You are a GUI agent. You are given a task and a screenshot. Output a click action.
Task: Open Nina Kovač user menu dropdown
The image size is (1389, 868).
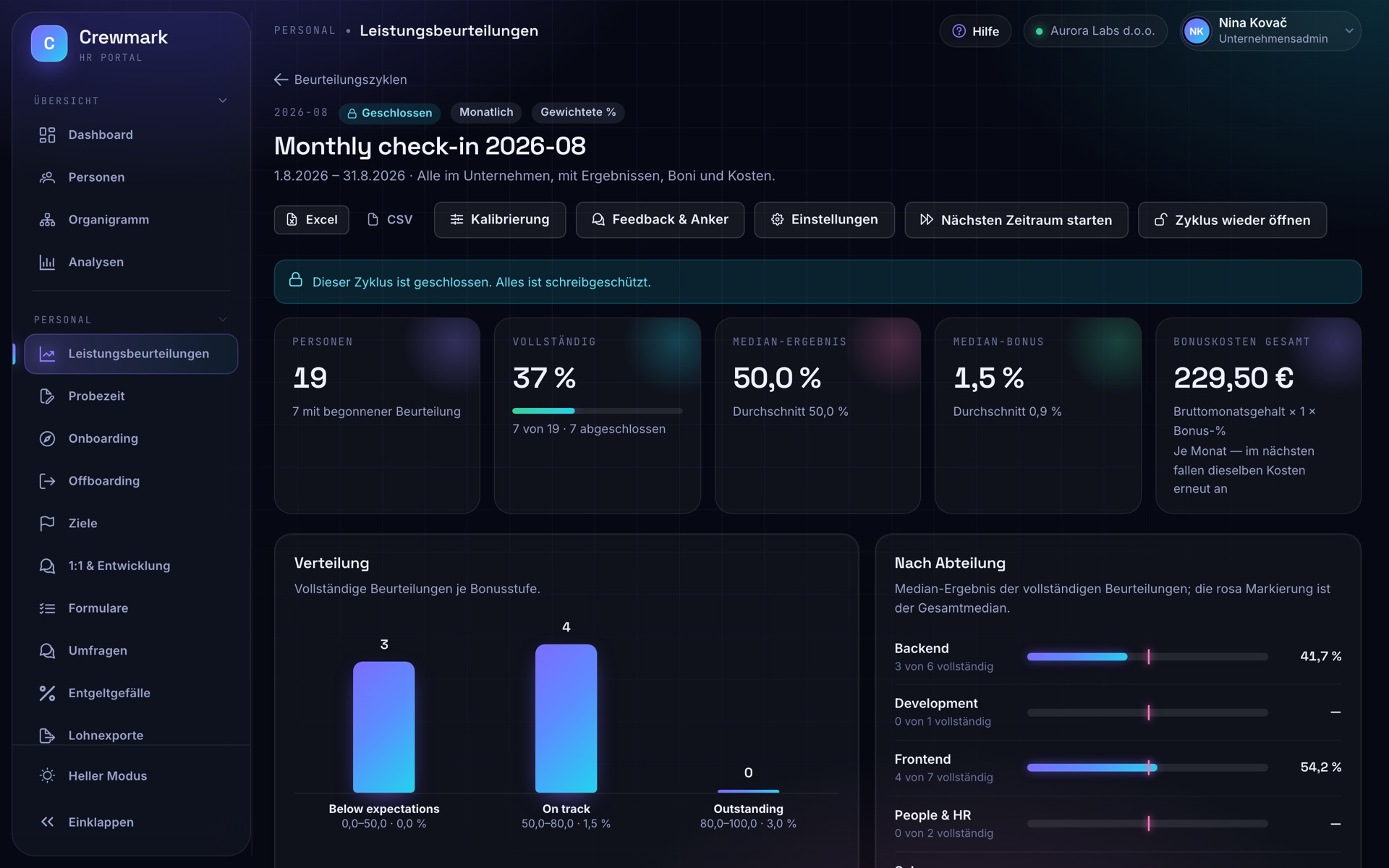tap(1270, 31)
